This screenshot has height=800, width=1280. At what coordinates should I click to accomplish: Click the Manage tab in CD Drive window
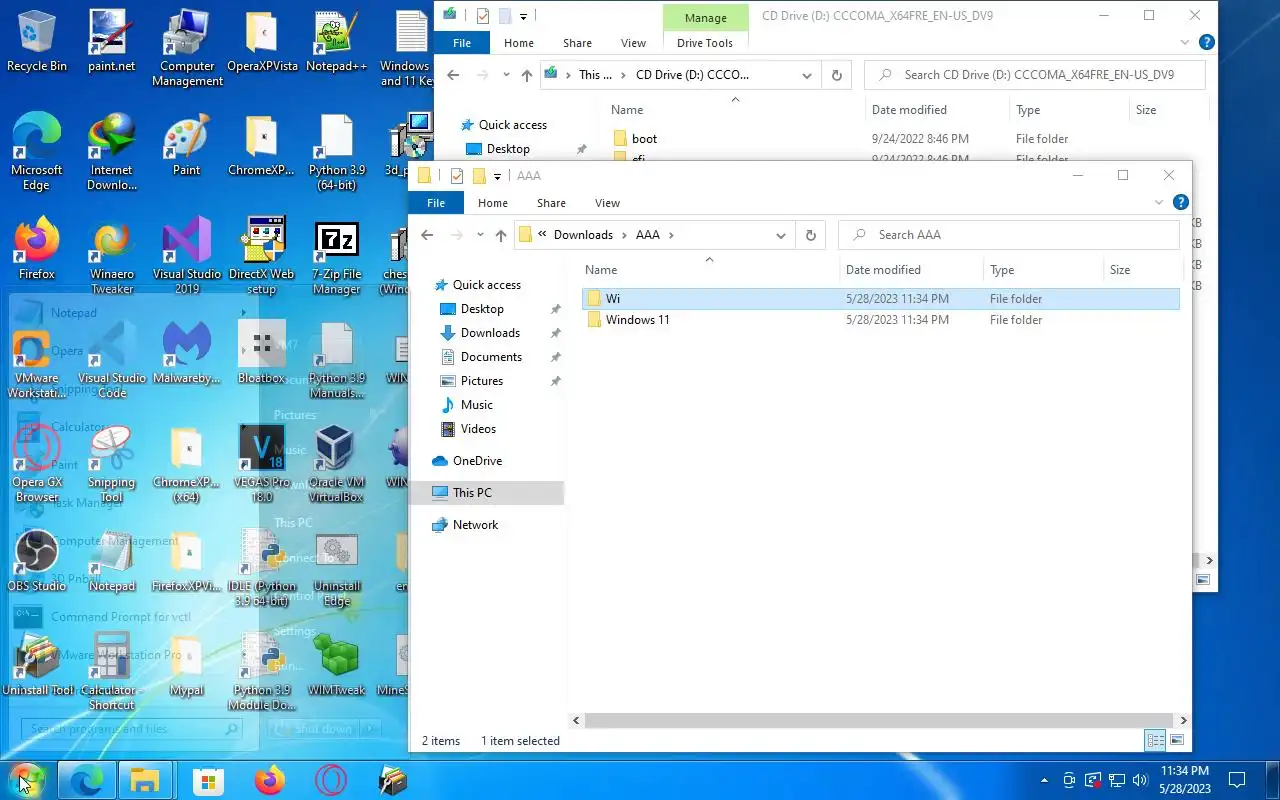[705, 18]
